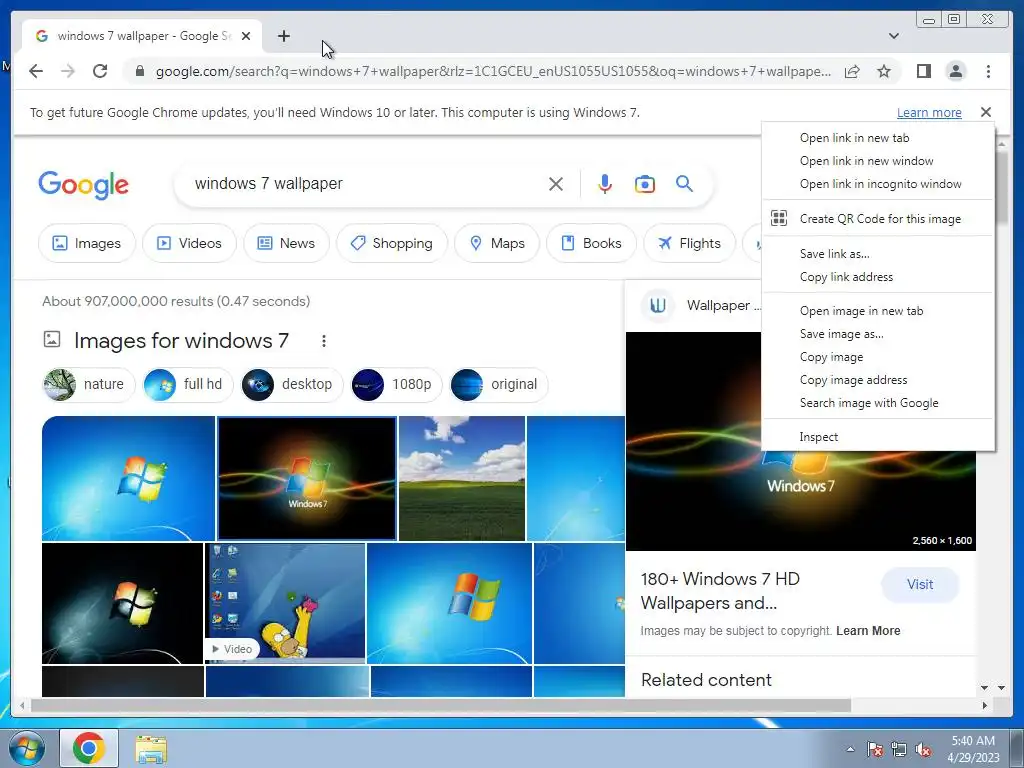Show hidden system tray icons
The image size is (1024, 768).
coord(850,749)
